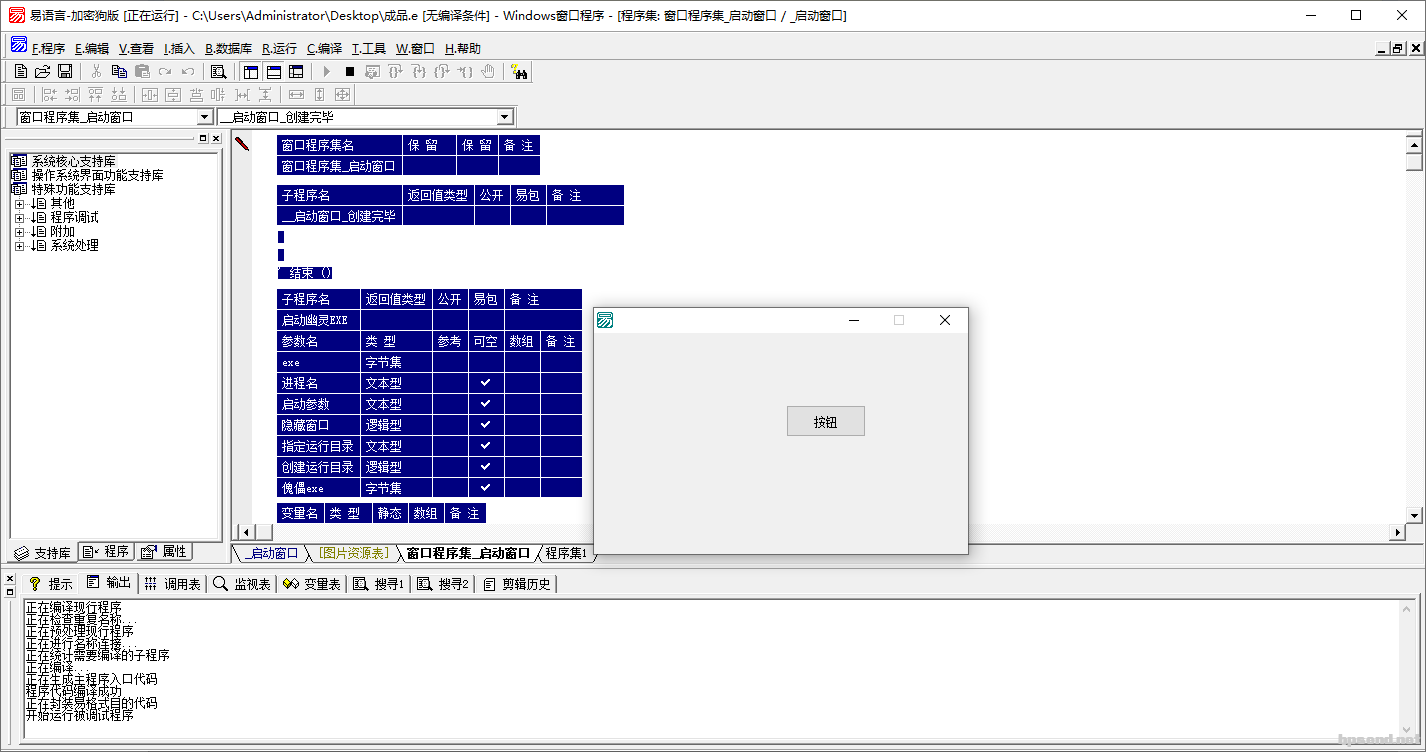Click the Save floppy disk icon
1426x752 pixels.
65,71
